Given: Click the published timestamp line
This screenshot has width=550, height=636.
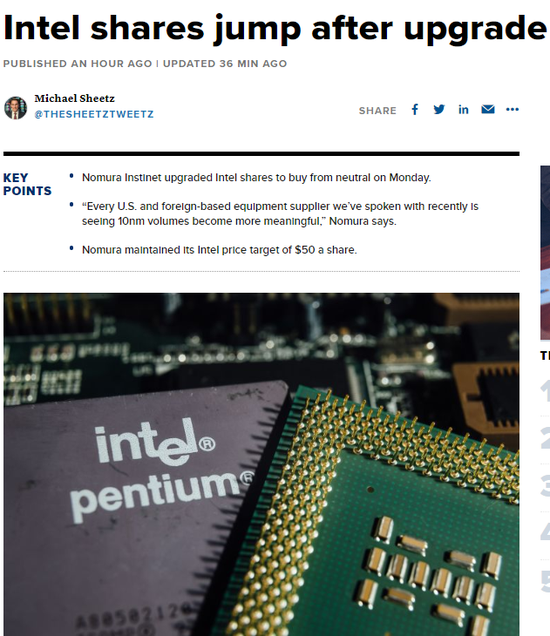Looking at the screenshot, I should coord(145,64).
